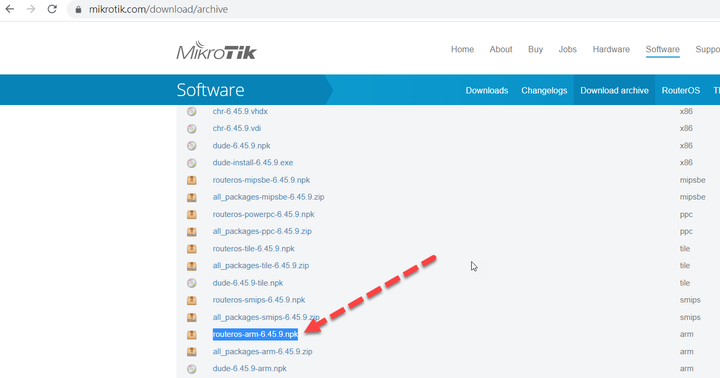The height and width of the screenshot is (378, 720).
Task: Open the Home menu item
Action: [462, 49]
